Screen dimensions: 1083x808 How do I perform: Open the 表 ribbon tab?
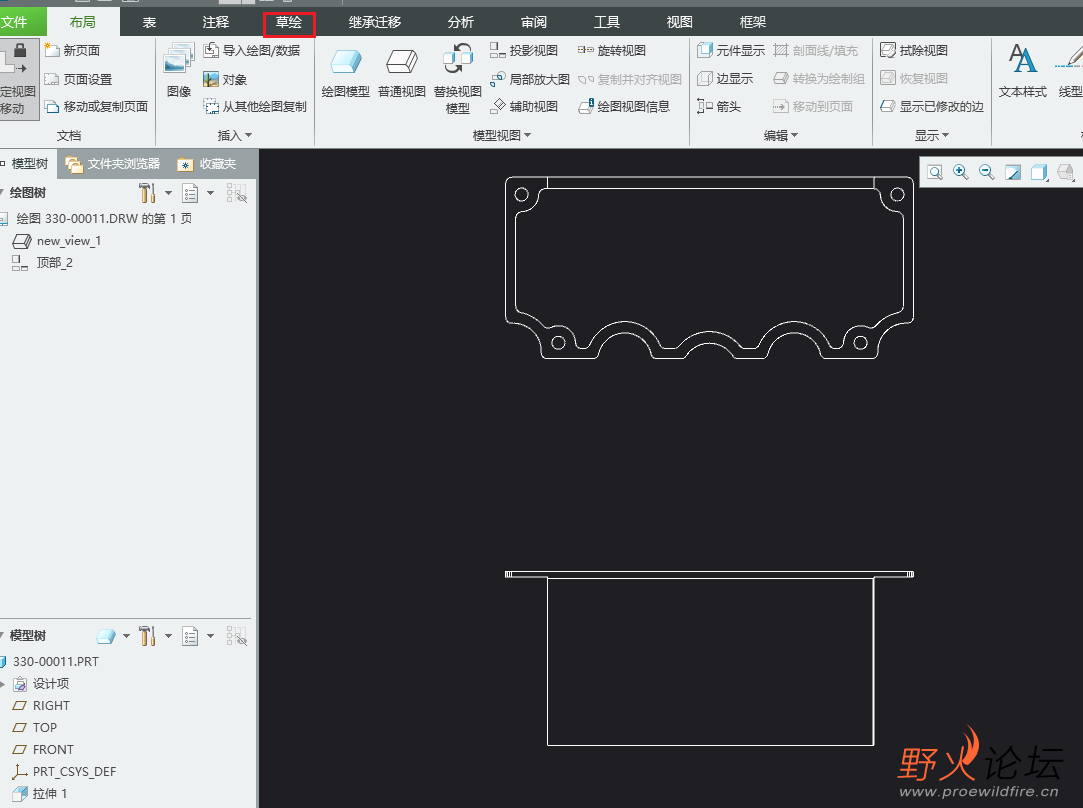(x=149, y=22)
